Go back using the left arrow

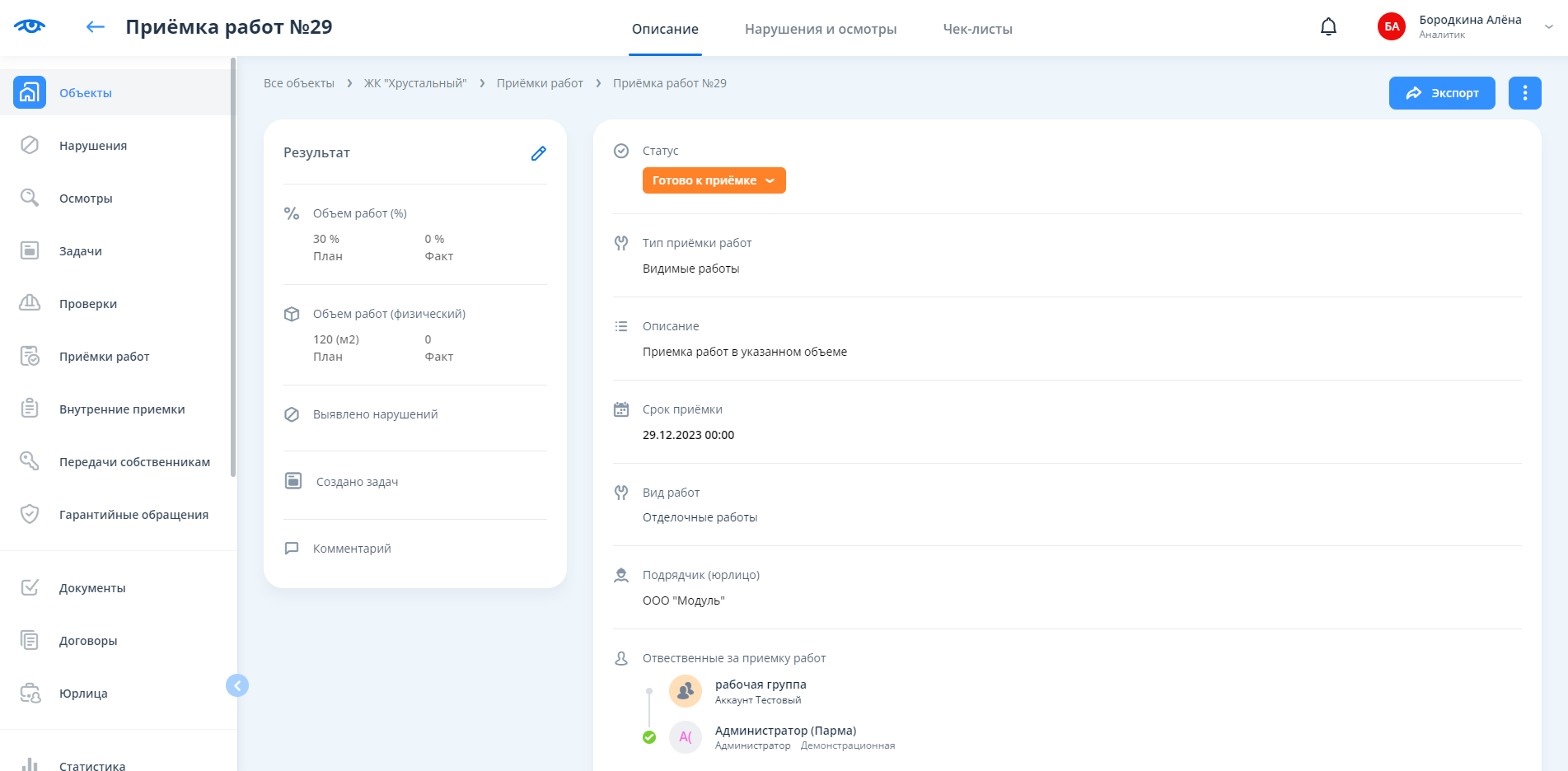click(96, 27)
